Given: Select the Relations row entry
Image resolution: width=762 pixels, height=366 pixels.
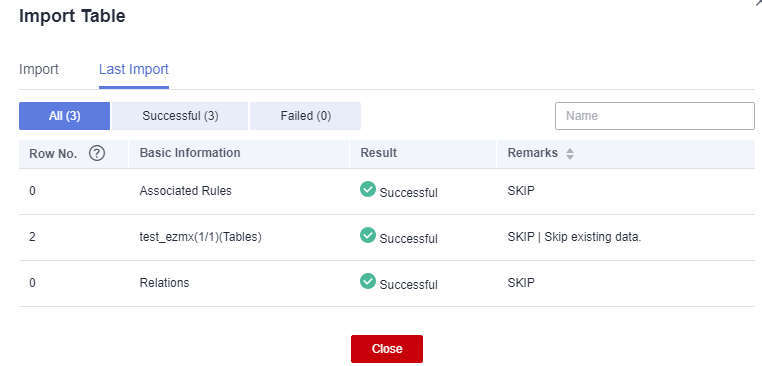Looking at the screenshot, I should point(164,282).
